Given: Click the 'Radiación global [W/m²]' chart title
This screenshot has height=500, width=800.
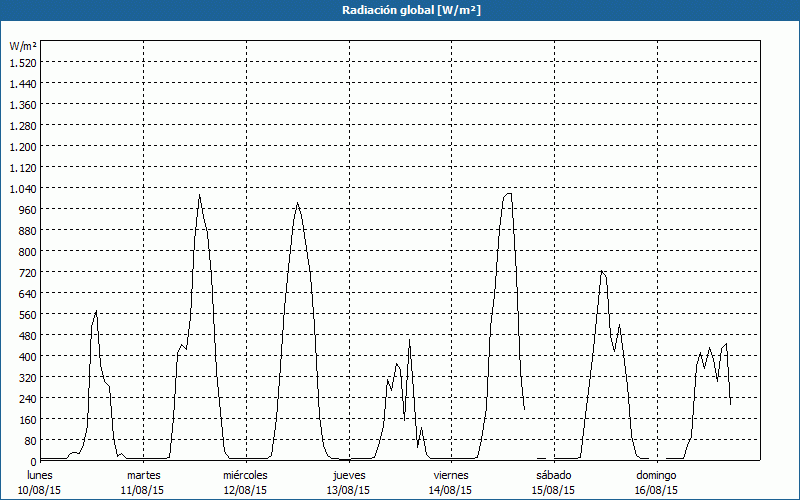Looking at the screenshot, I should point(400,10).
